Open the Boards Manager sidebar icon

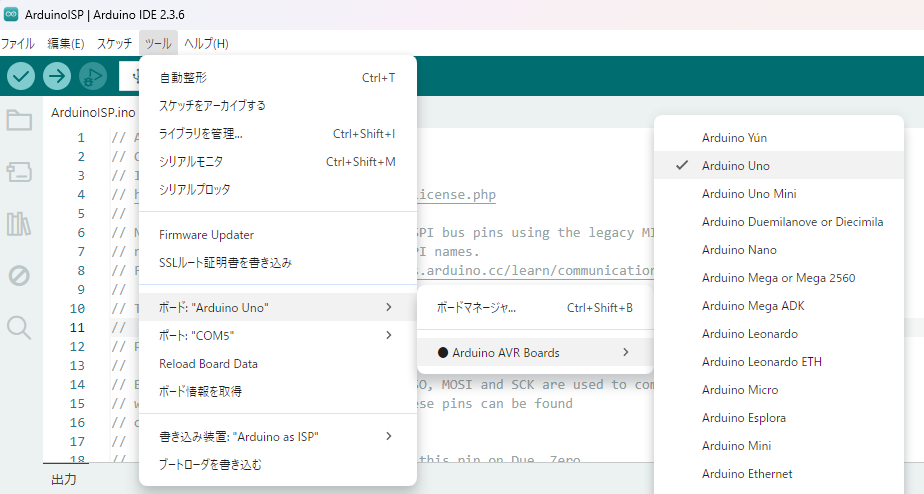click(x=19, y=173)
